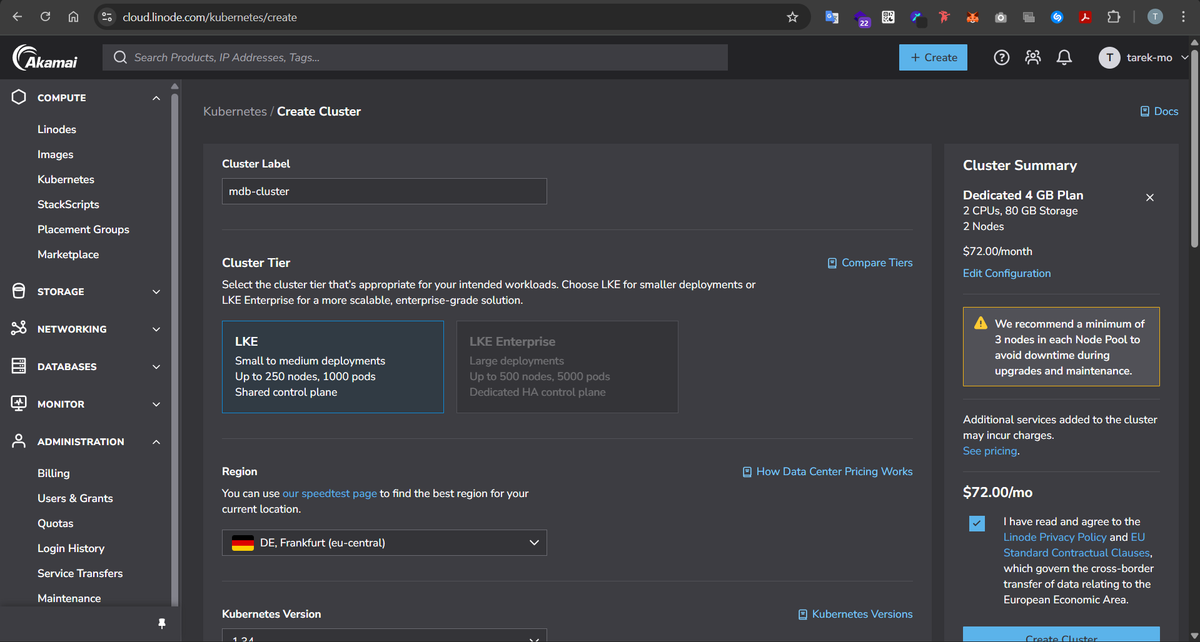Open Placement Groups in the sidebar
The image size is (1200, 642).
(x=83, y=230)
